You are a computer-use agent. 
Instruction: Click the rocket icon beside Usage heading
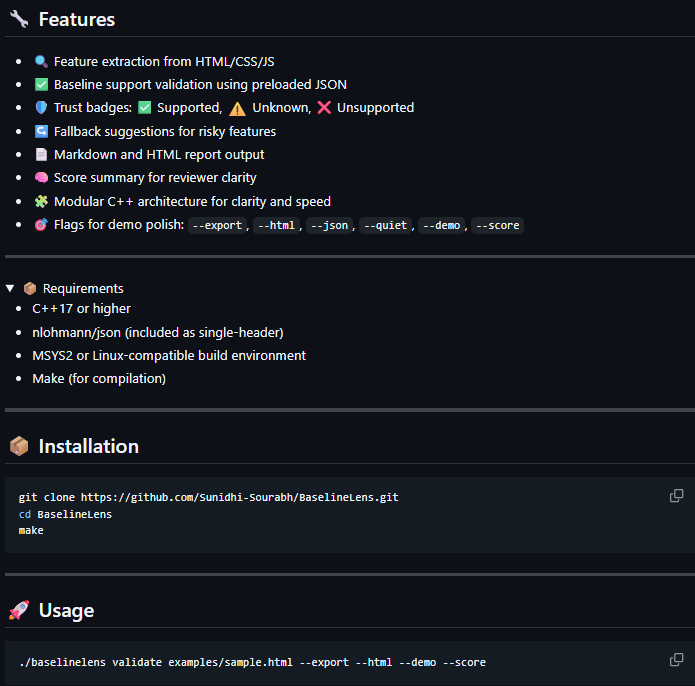click(x=19, y=610)
